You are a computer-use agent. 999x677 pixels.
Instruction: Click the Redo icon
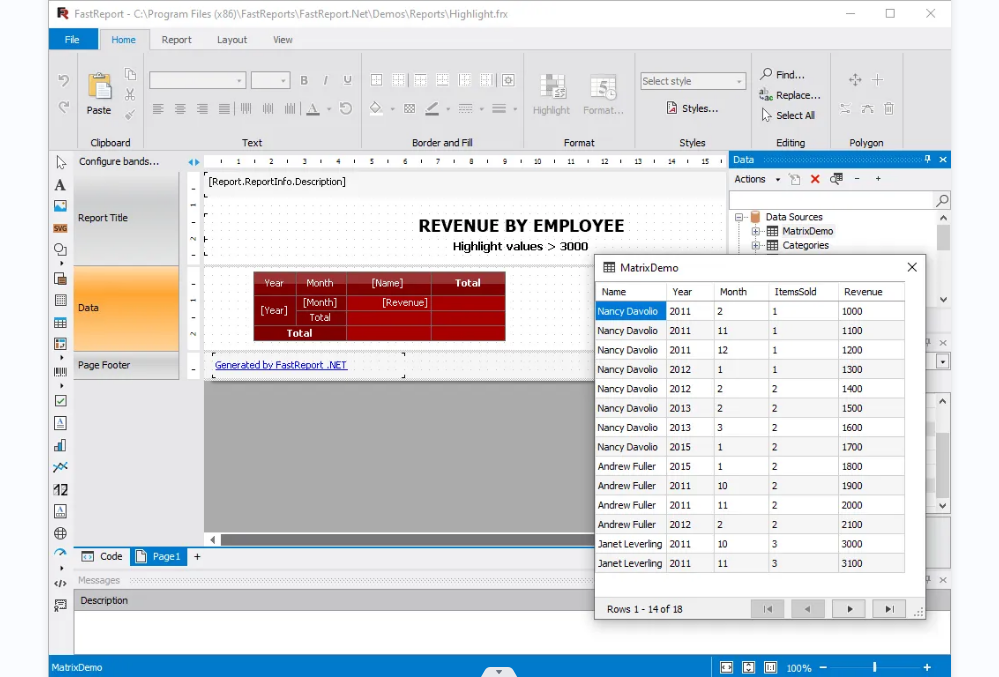[x=63, y=107]
